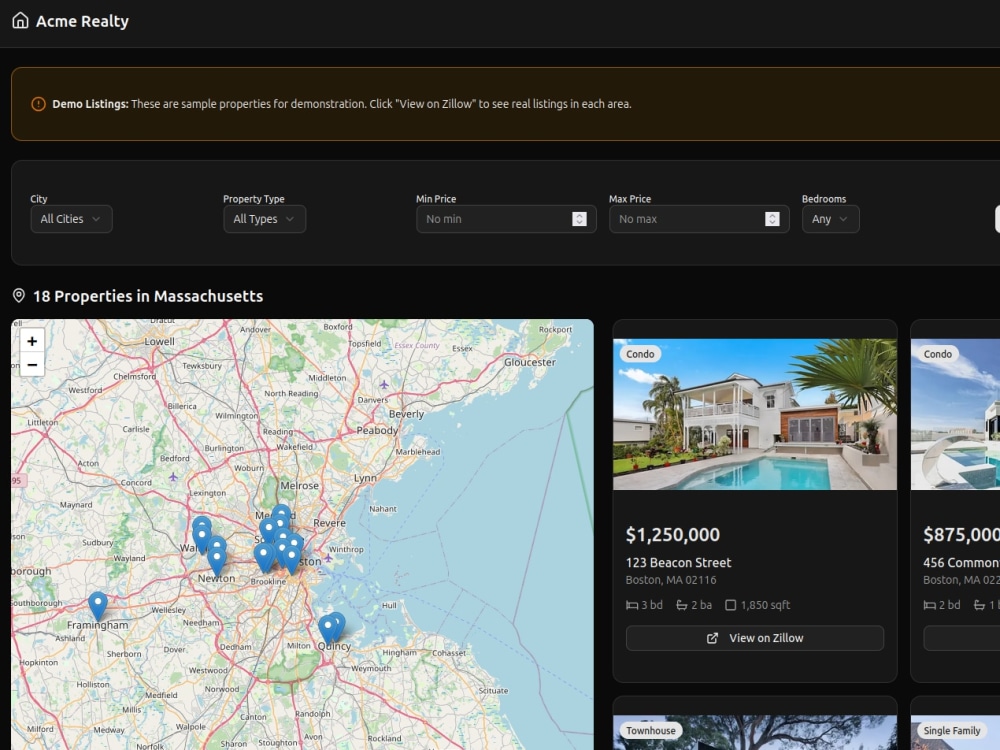Viewport: 1000px width, 750px height.
Task: Click the Acme Realty brand title
Action: click(x=82, y=21)
